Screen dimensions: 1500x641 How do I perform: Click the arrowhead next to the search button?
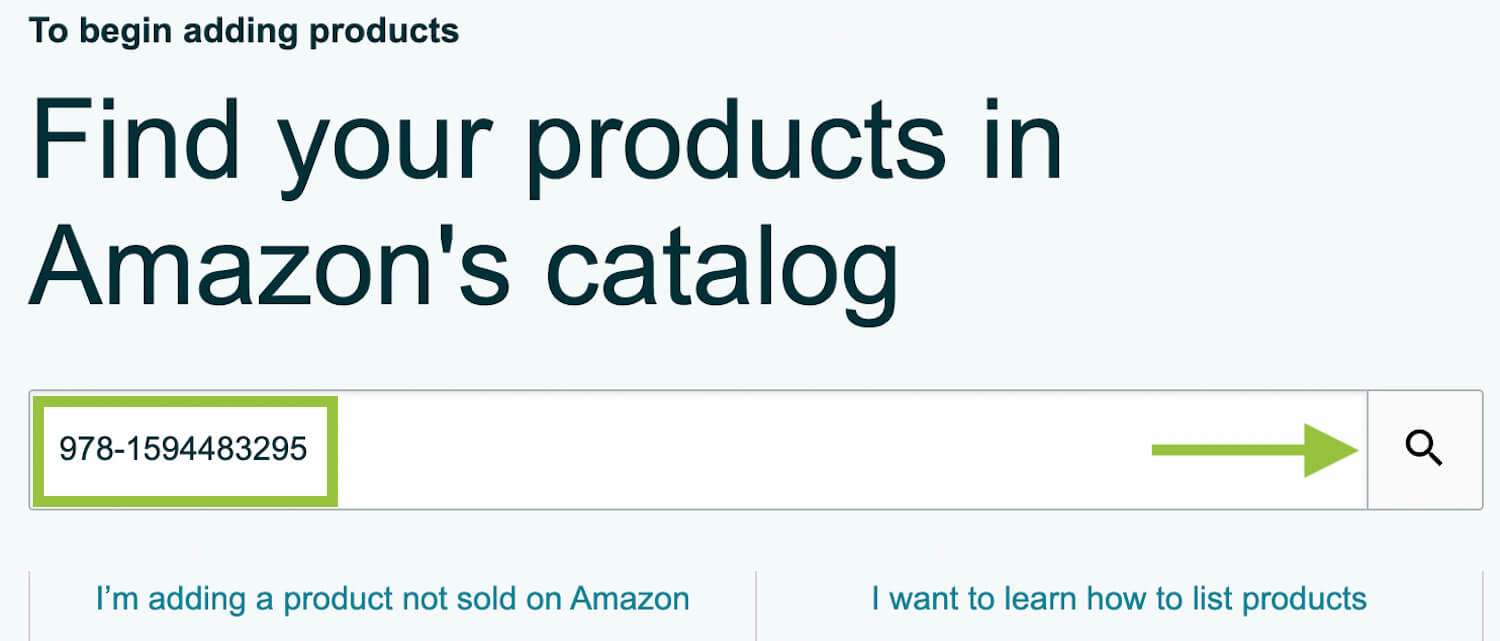[1331, 450]
